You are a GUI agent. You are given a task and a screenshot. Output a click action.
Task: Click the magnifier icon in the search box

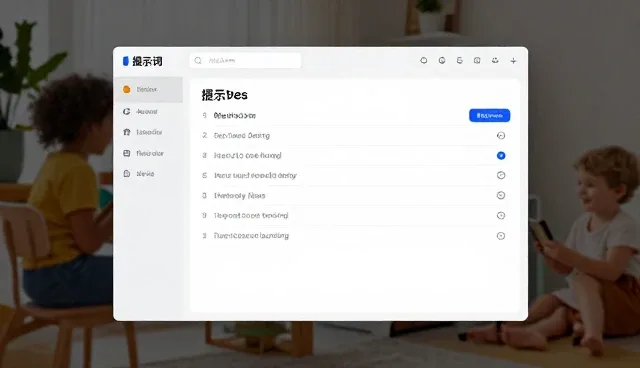click(x=198, y=60)
